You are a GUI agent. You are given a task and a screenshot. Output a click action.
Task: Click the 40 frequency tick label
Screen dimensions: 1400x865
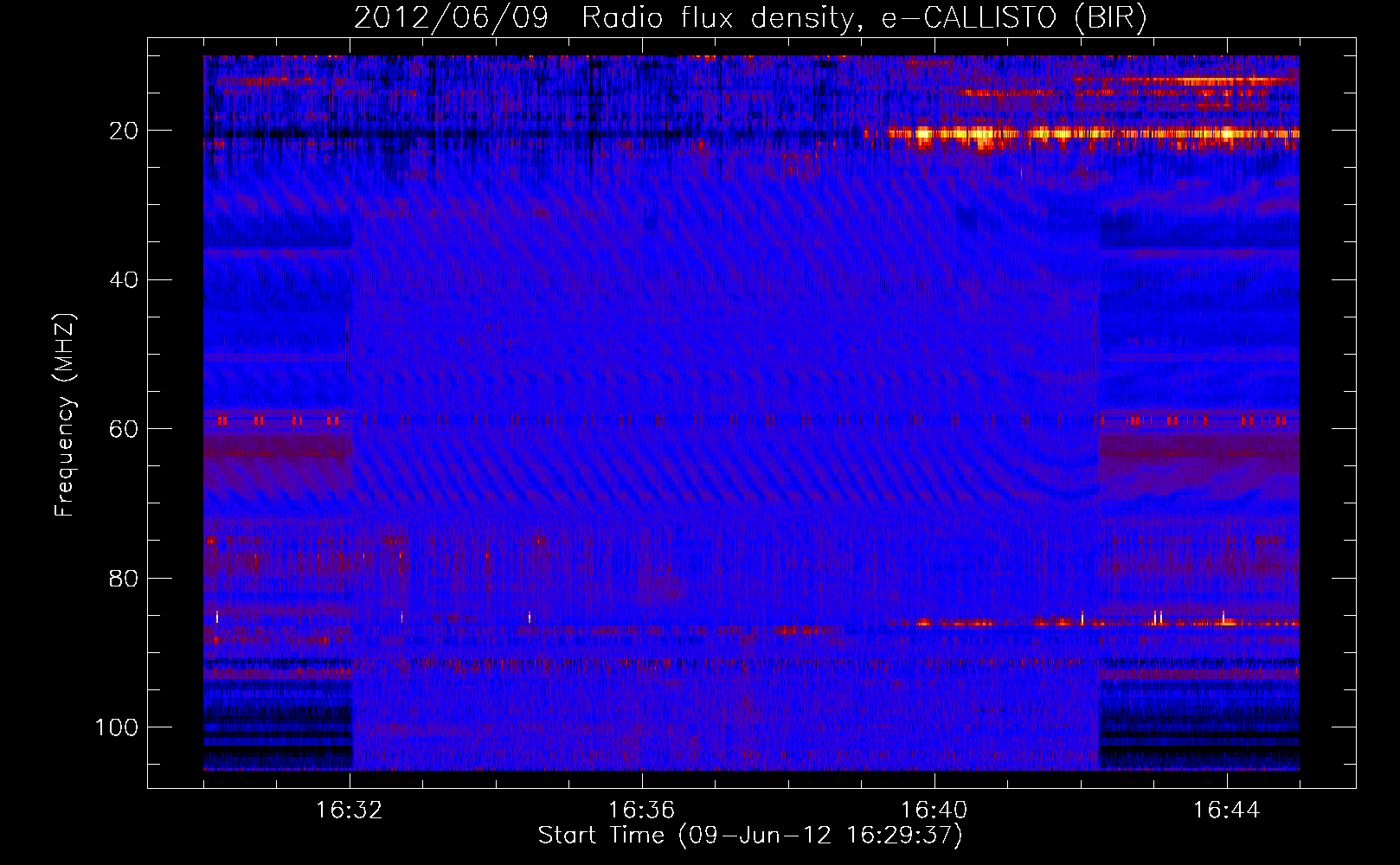124,280
